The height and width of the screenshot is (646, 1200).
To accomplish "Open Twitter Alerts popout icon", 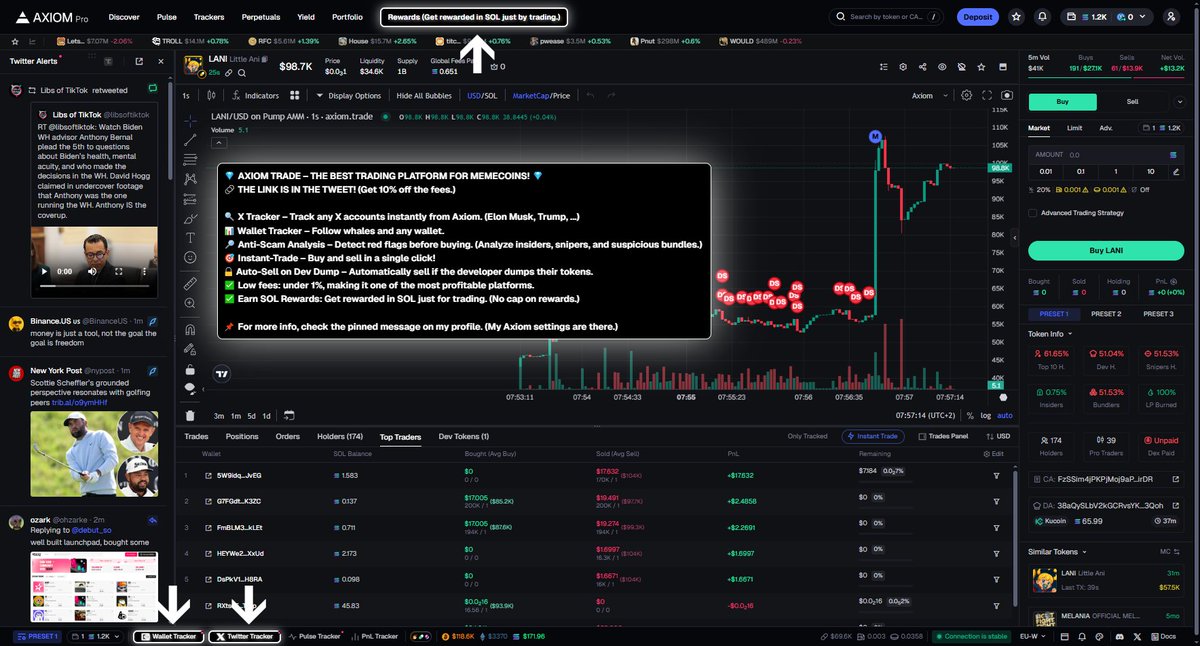I will pos(138,61).
